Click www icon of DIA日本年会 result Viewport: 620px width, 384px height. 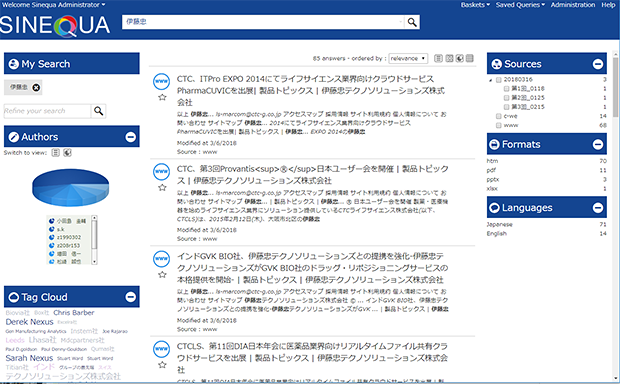[x=161, y=348]
